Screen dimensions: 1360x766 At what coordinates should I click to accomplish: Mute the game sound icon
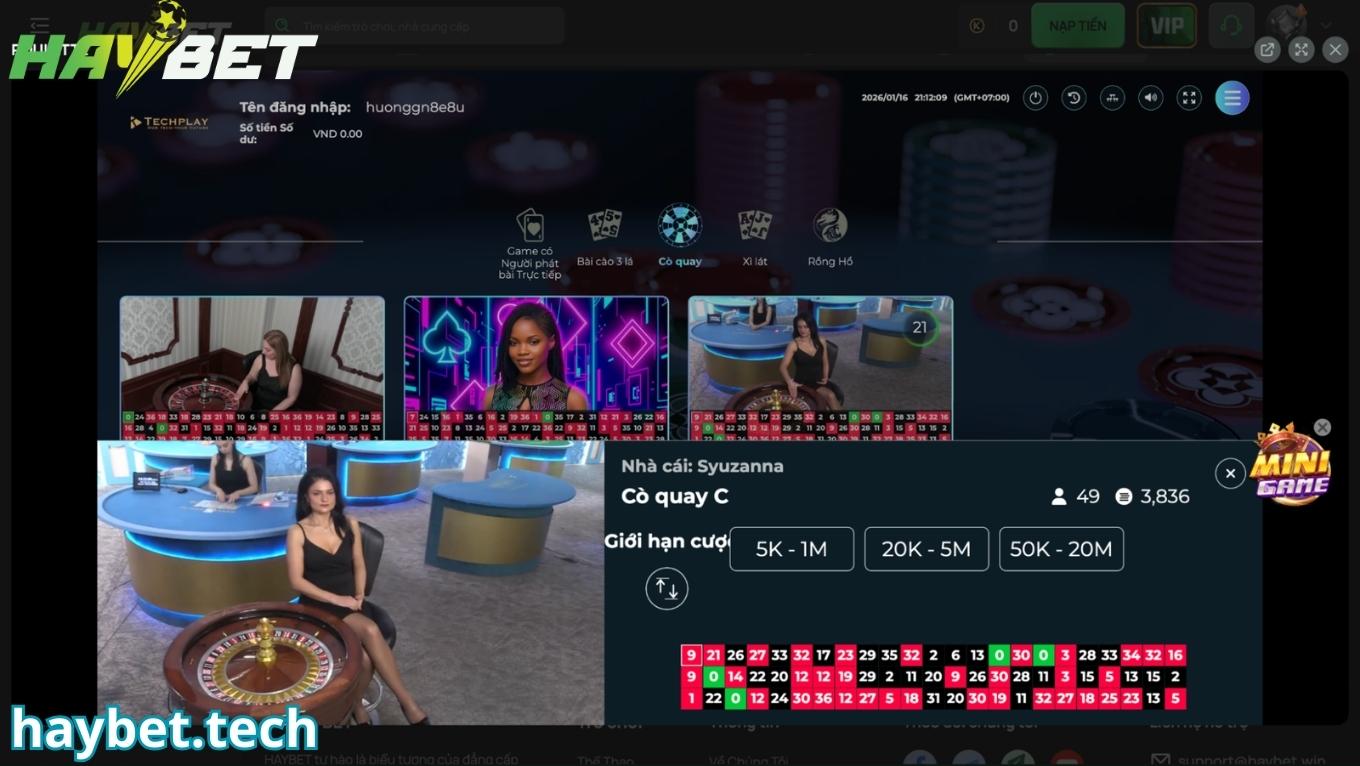(1151, 97)
